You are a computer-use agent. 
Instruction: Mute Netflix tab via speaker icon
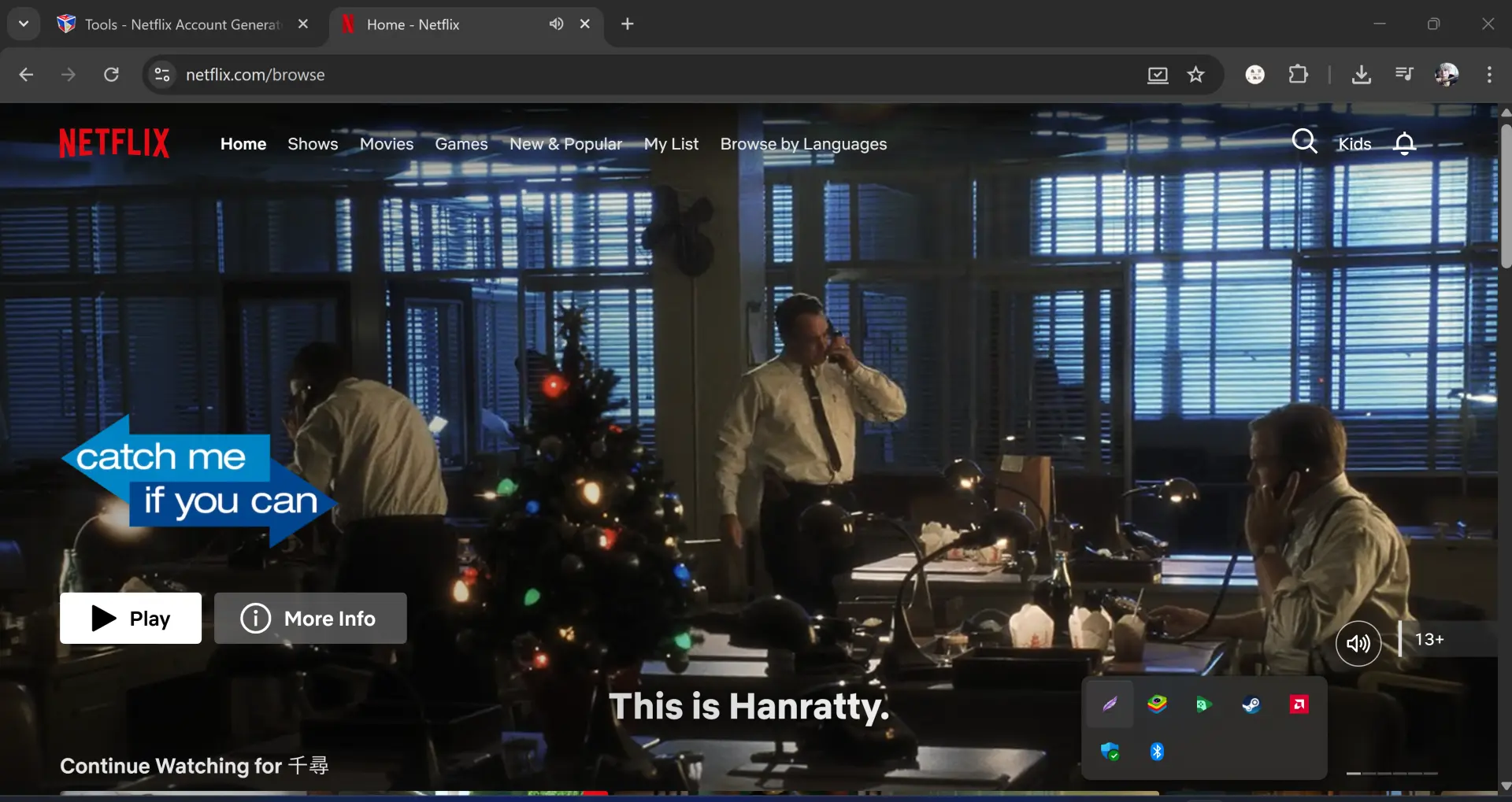coord(556,24)
